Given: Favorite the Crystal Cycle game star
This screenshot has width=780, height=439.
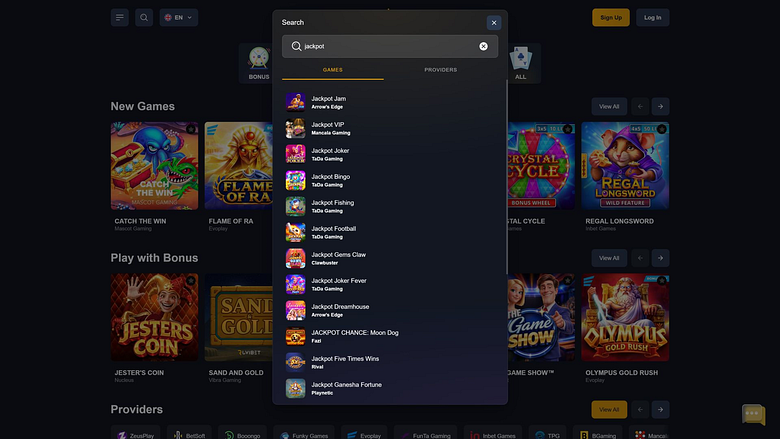Looking at the screenshot, I should [x=568, y=129].
